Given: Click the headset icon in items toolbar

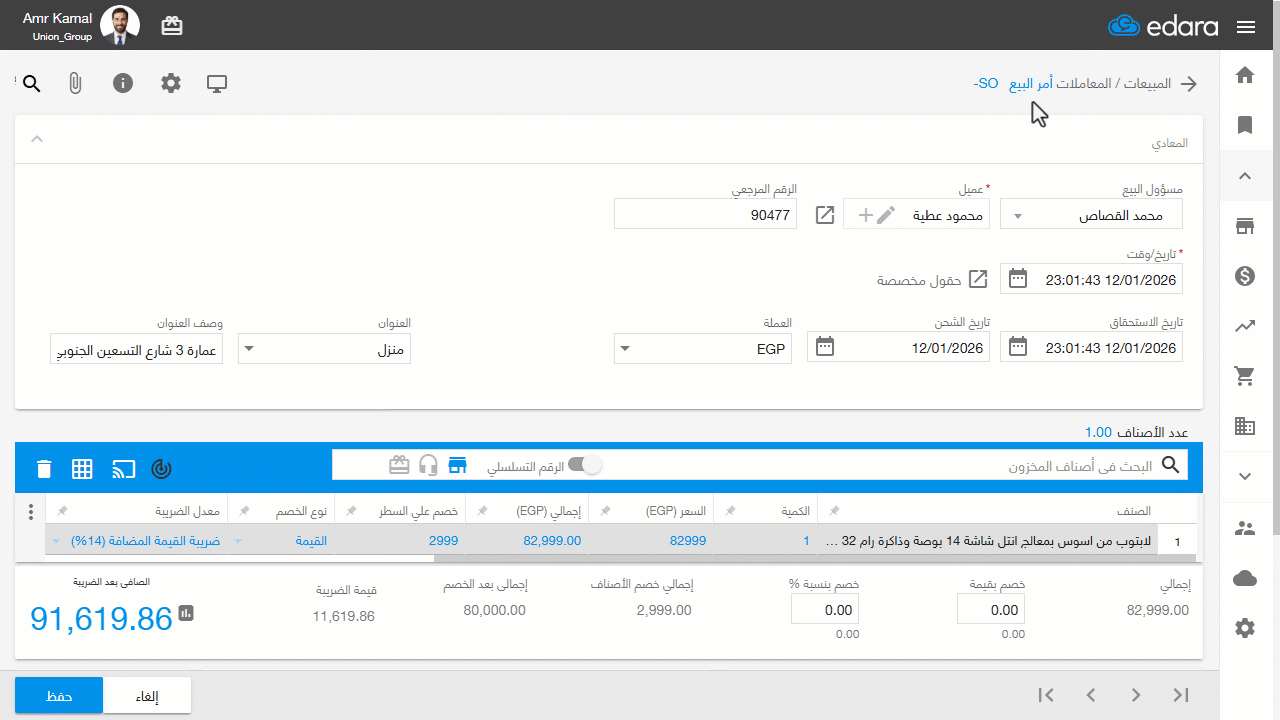Looking at the screenshot, I should pos(429,465).
